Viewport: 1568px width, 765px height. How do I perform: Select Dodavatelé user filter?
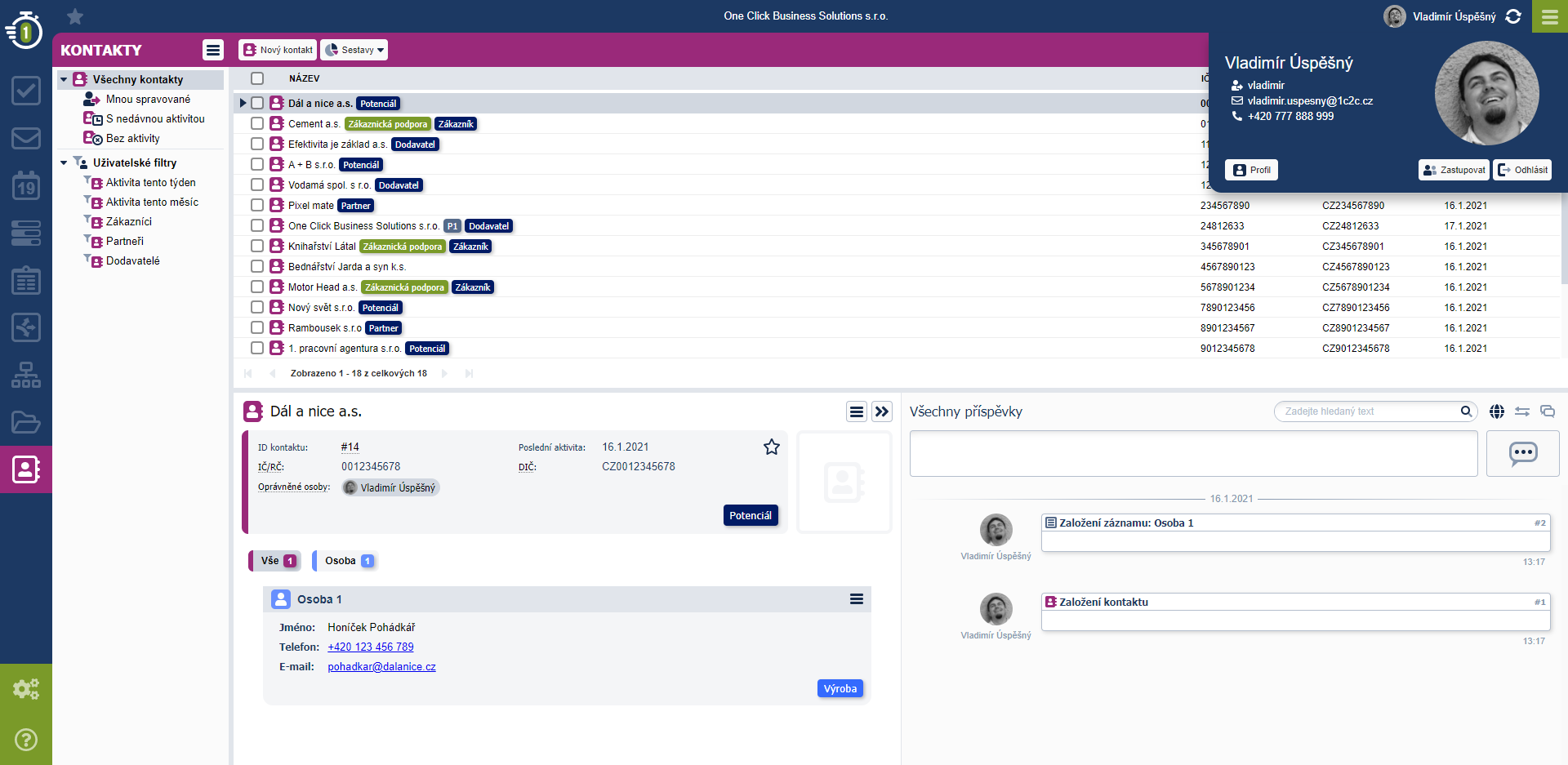[x=132, y=260]
